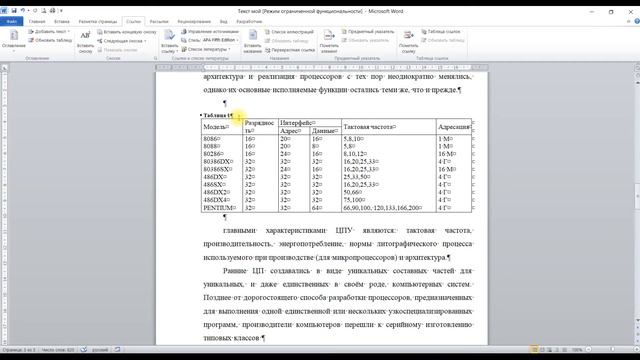Click macro recording icon in status bar
This screenshot has height=360, width=640.
coord(117,350)
